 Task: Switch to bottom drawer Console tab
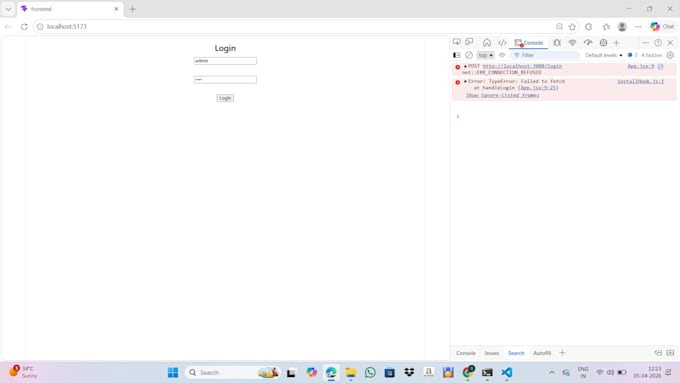465,353
